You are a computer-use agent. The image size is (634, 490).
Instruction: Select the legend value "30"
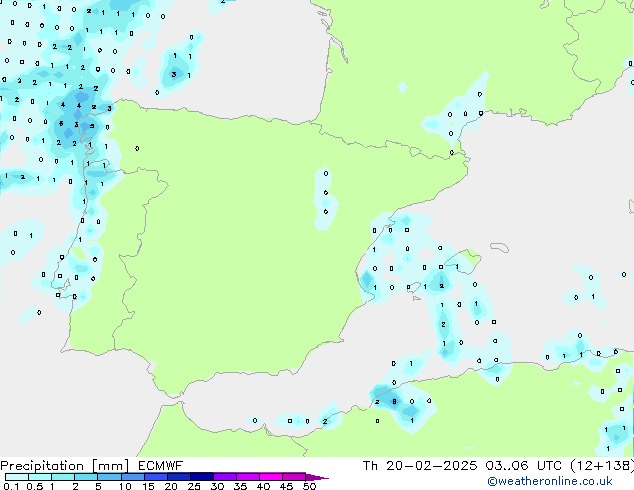coord(217,486)
